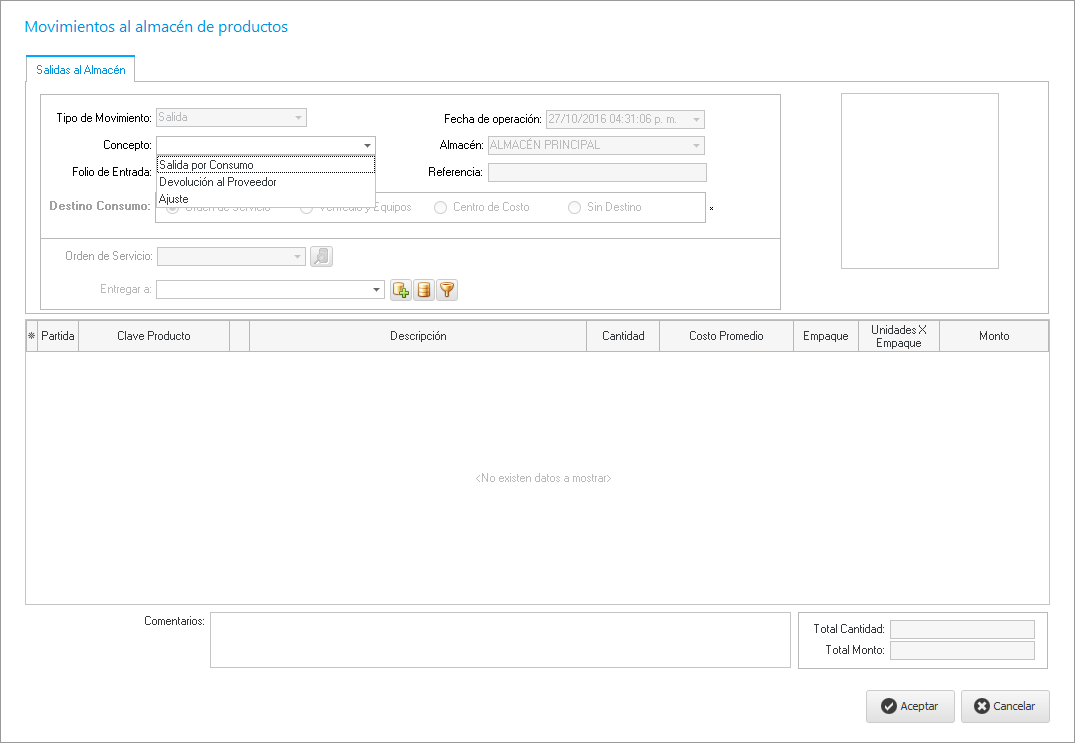Click the database icon next to Entregar a
The width and height of the screenshot is (1075, 743).
[x=424, y=290]
